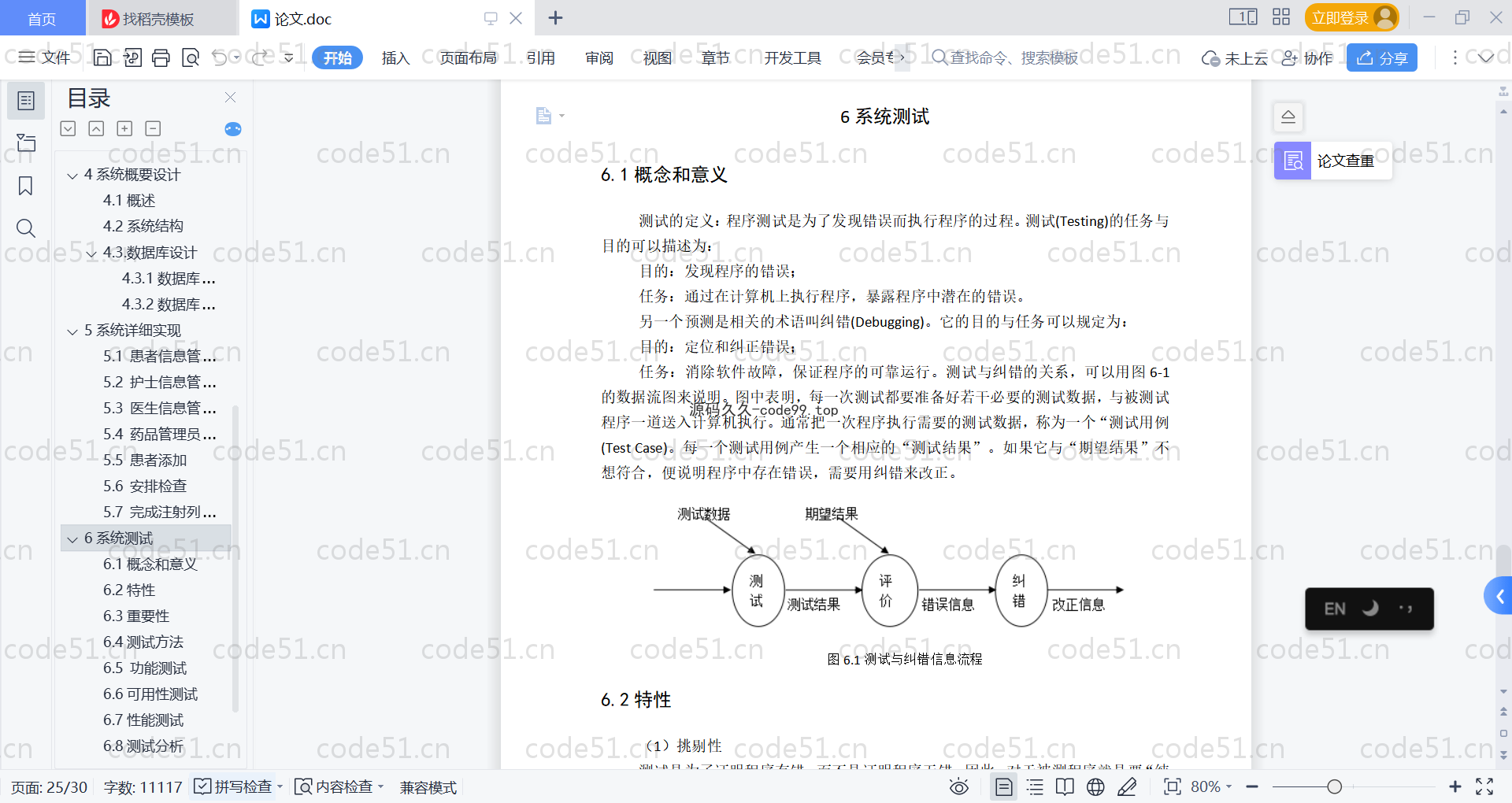1512x803 pixels.
Task: Click the fullscreen icon in status bar
Action: click(1484, 786)
